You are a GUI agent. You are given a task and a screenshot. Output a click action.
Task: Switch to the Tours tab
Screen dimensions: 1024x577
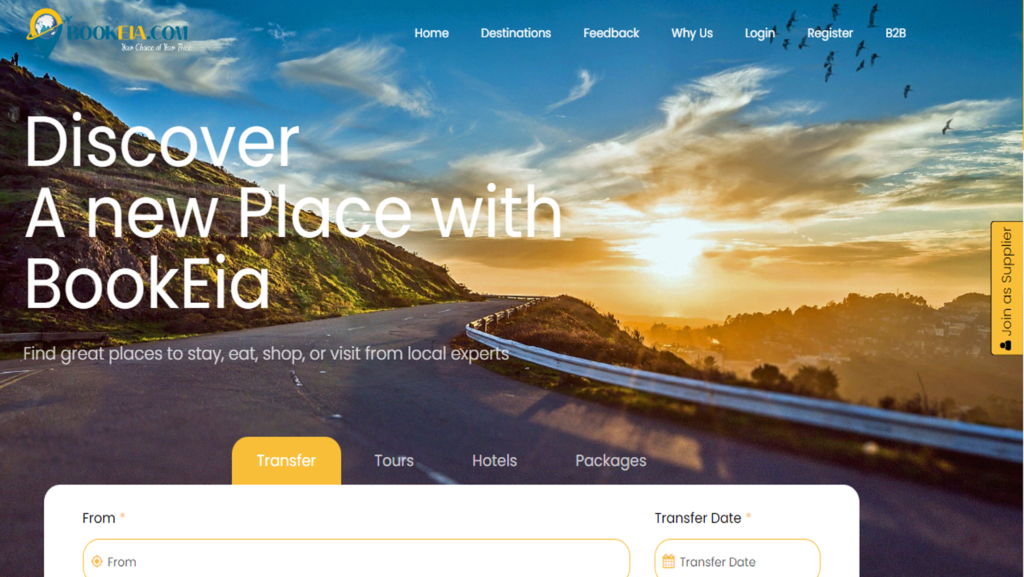click(x=394, y=461)
